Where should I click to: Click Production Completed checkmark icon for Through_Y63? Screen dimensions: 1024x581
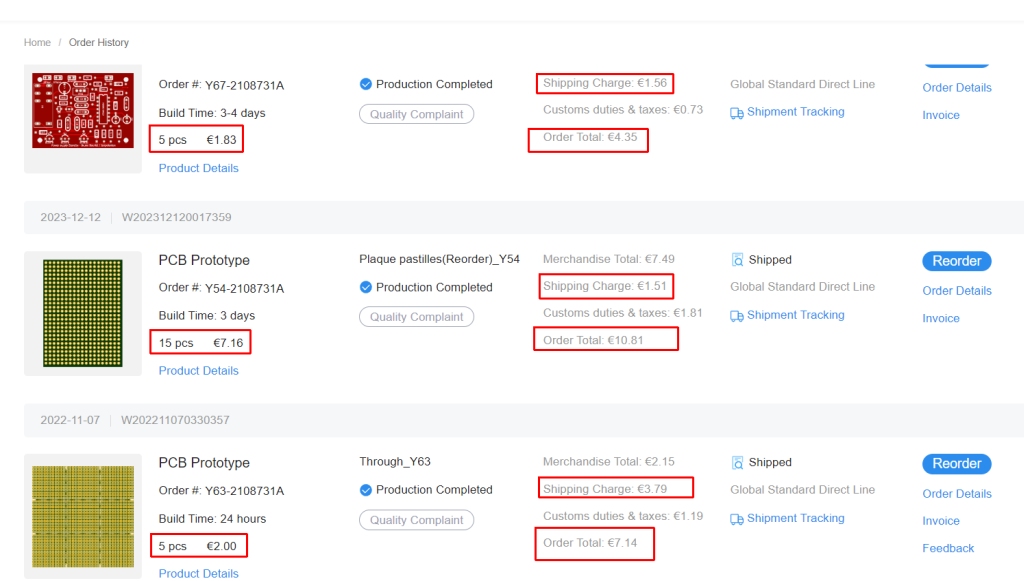[x=366, y=490]
